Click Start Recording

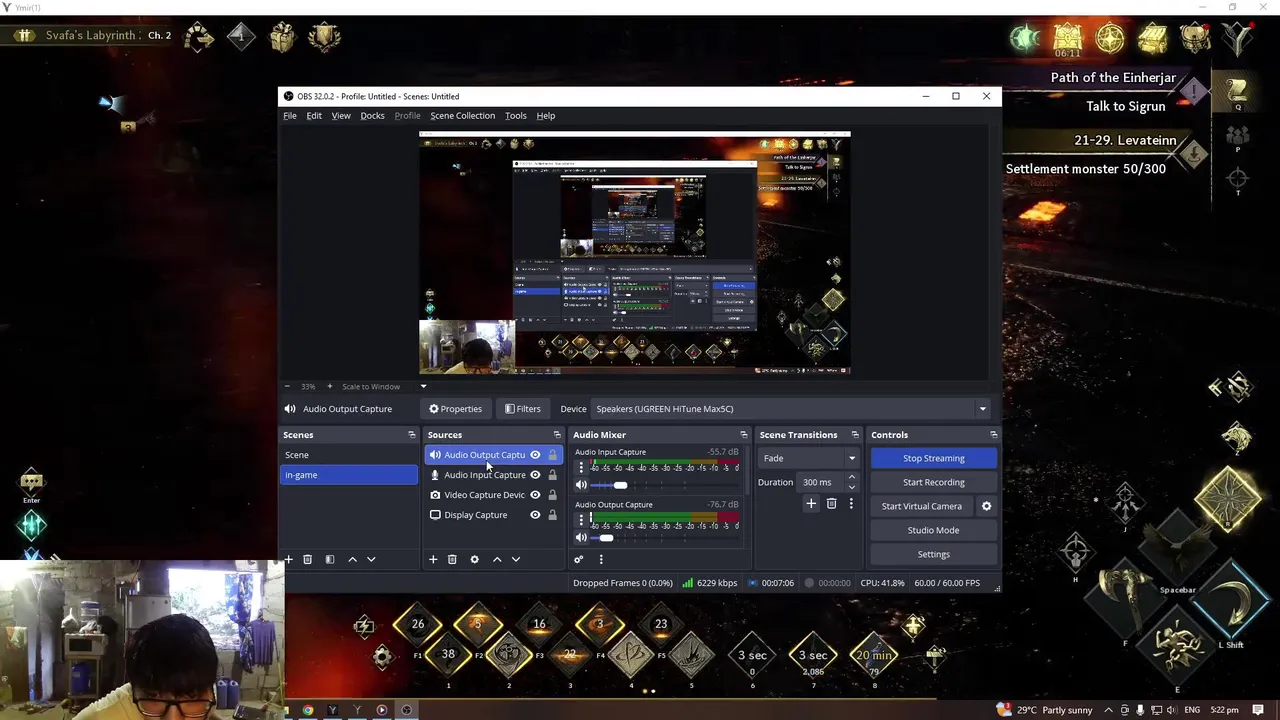pos(933,482)
